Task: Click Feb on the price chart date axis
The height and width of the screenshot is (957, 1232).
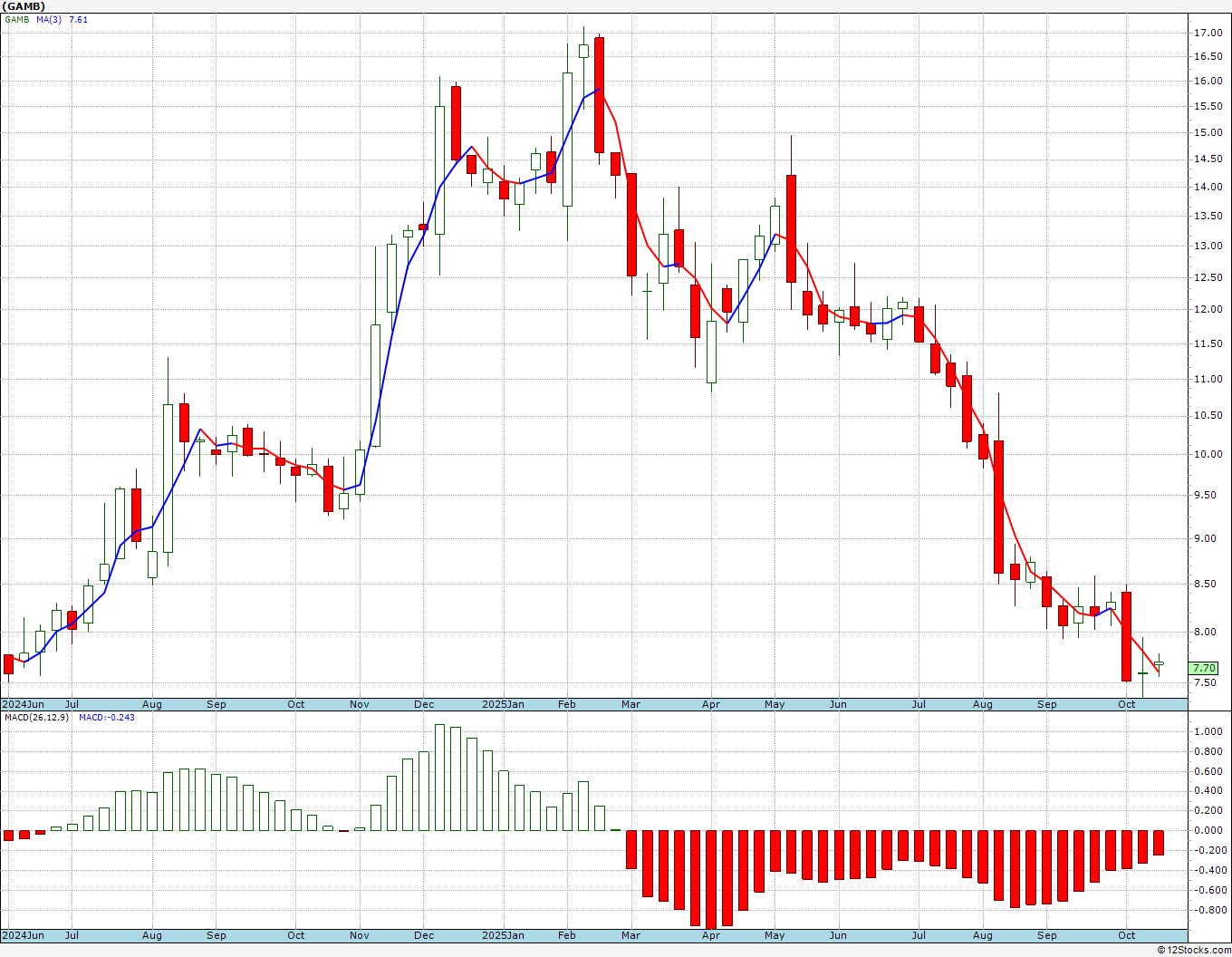Action: [567, 704]
